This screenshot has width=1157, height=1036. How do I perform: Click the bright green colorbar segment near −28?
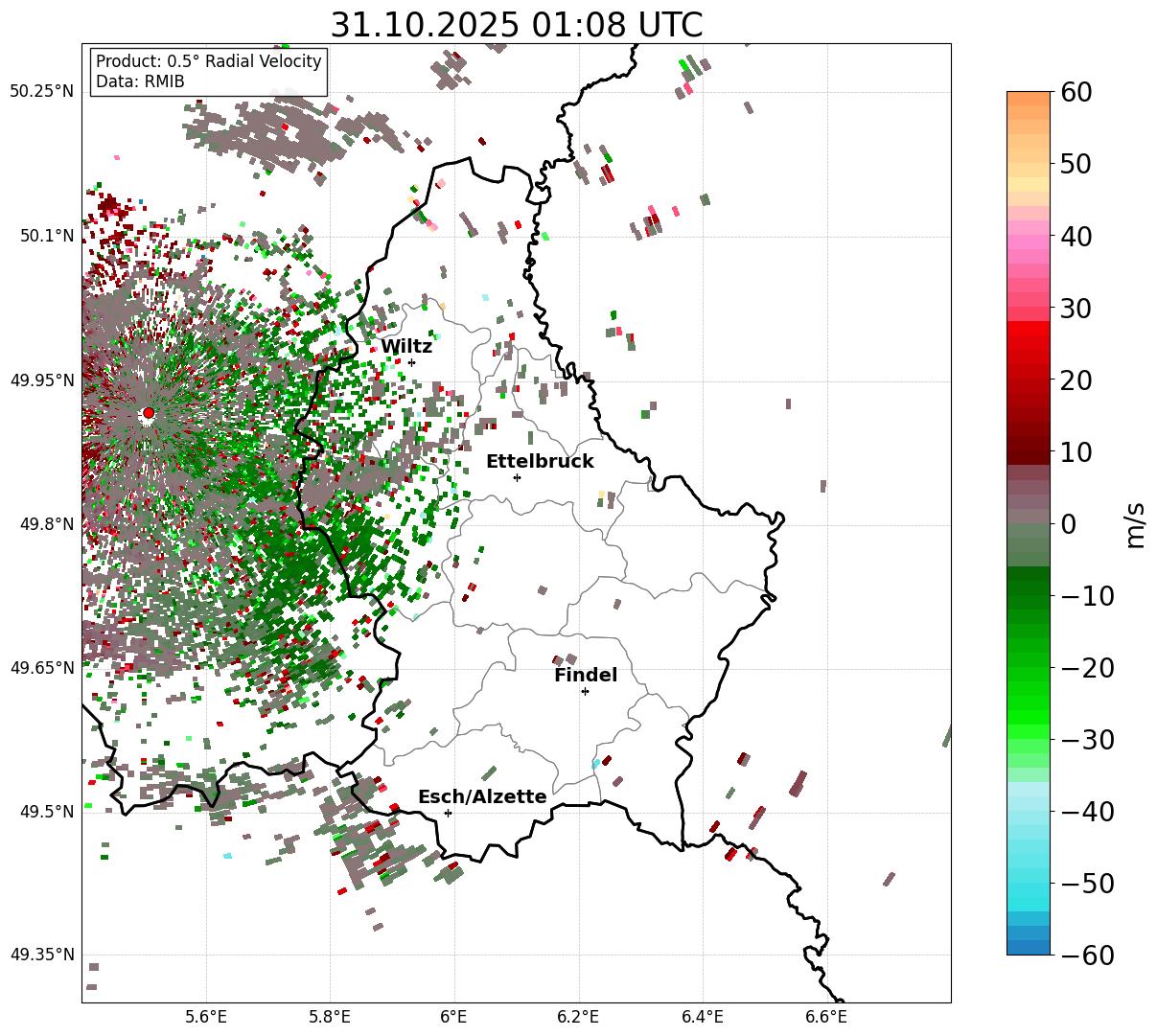pyautogui.click(x=1029, y=719)
